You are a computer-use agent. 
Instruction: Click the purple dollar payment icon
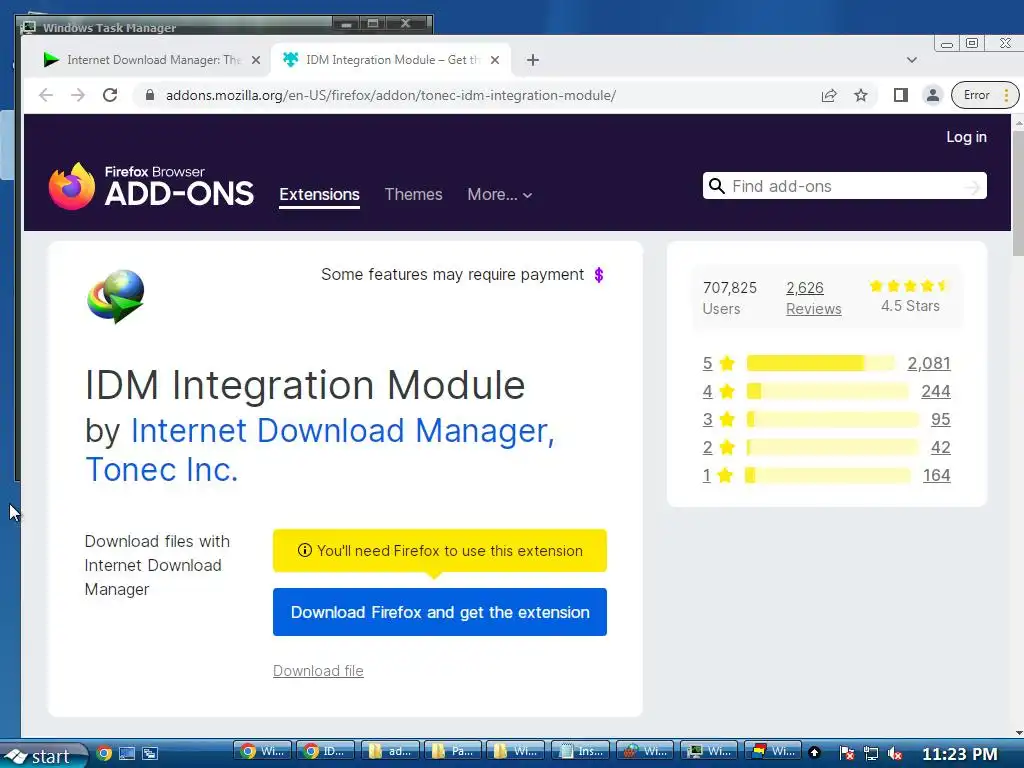[x=599, y=275]
